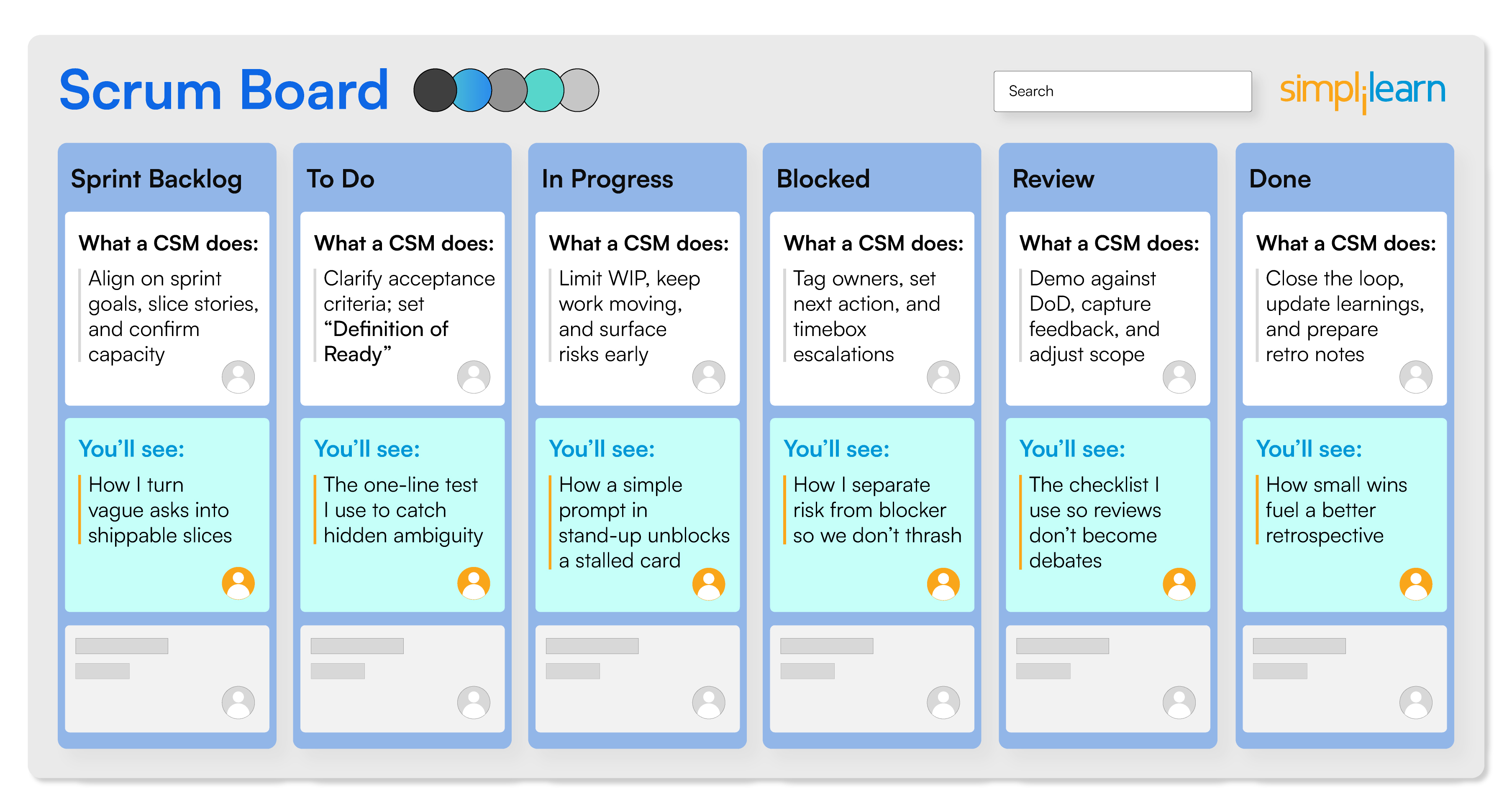The image size is (1512, 808).
Task: Open the "How small wins fuel" teal card
Action: click(x=1344, y=514)
